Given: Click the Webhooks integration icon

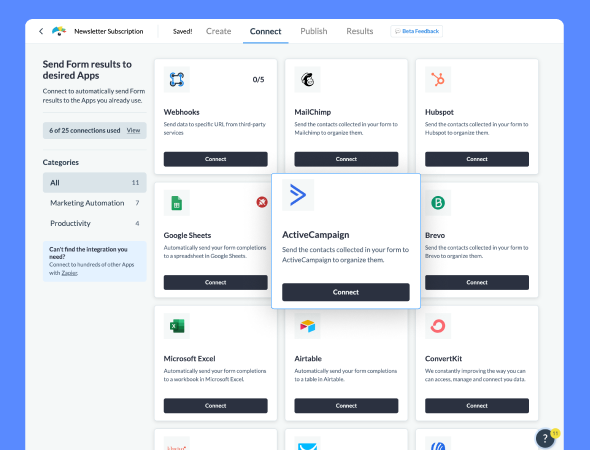Looking at the screenshot, I should point(176,79).
